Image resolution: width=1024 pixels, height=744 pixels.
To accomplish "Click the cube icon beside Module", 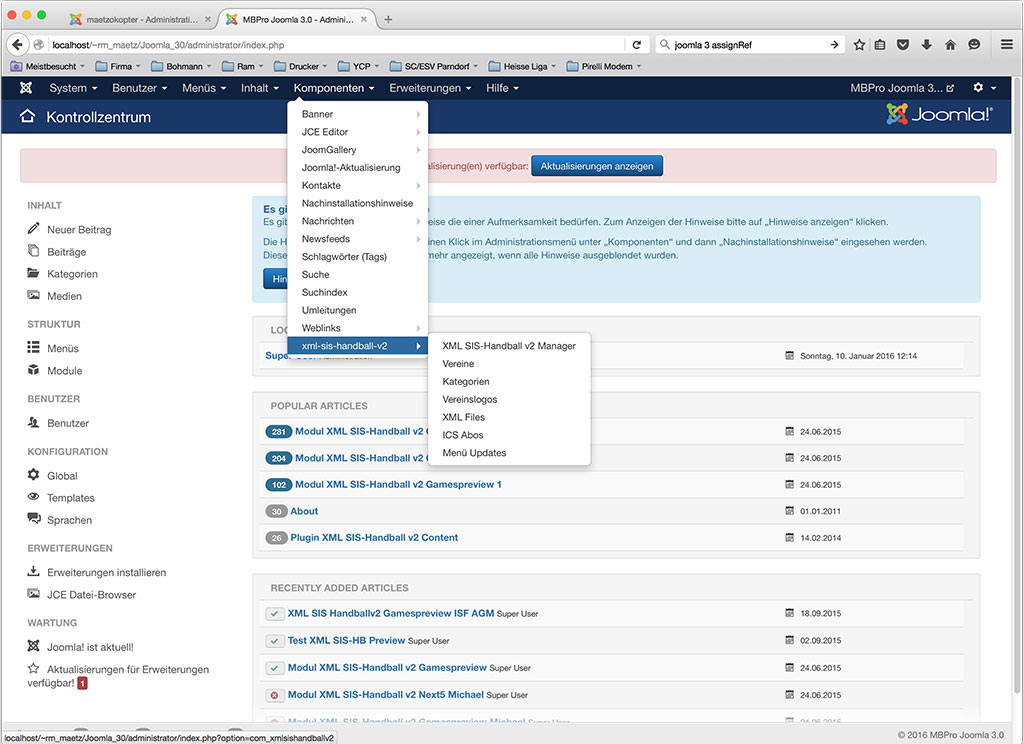I will [33, 370].
